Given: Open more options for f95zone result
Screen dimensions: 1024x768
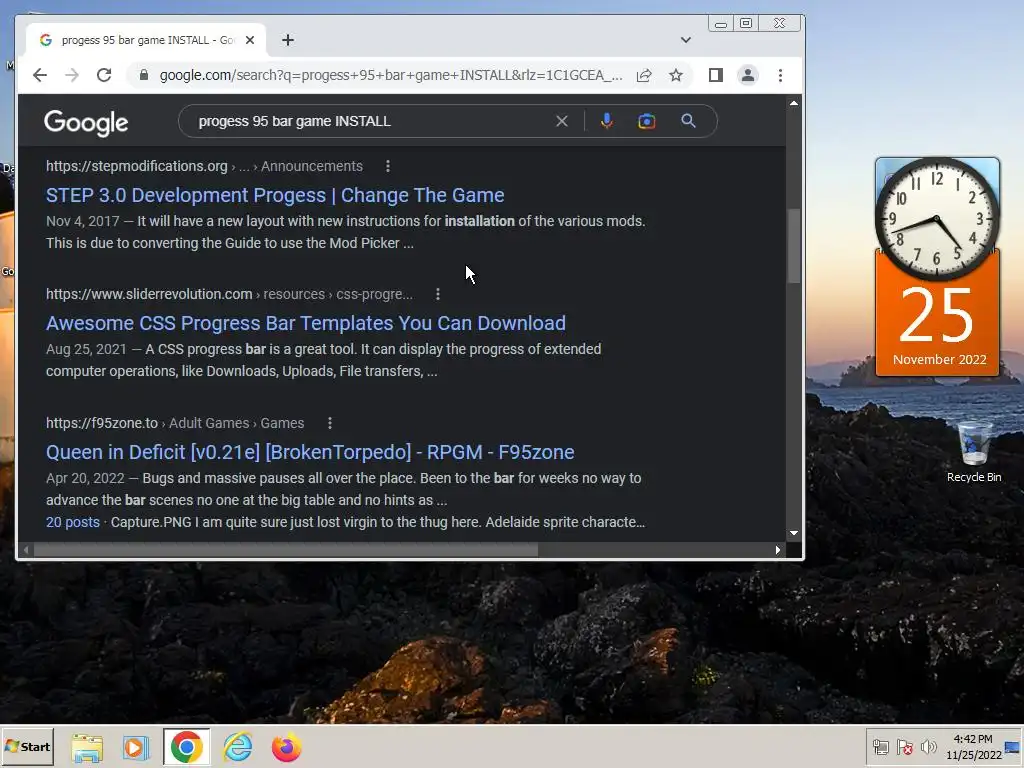Looking at the screenshot, I should tap(330, 423).
